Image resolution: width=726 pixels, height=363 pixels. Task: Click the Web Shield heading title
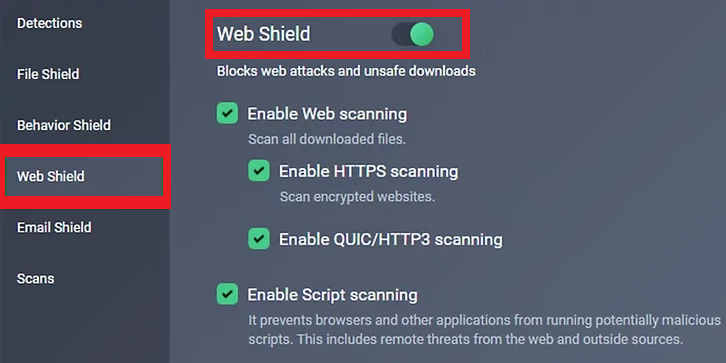264,34
